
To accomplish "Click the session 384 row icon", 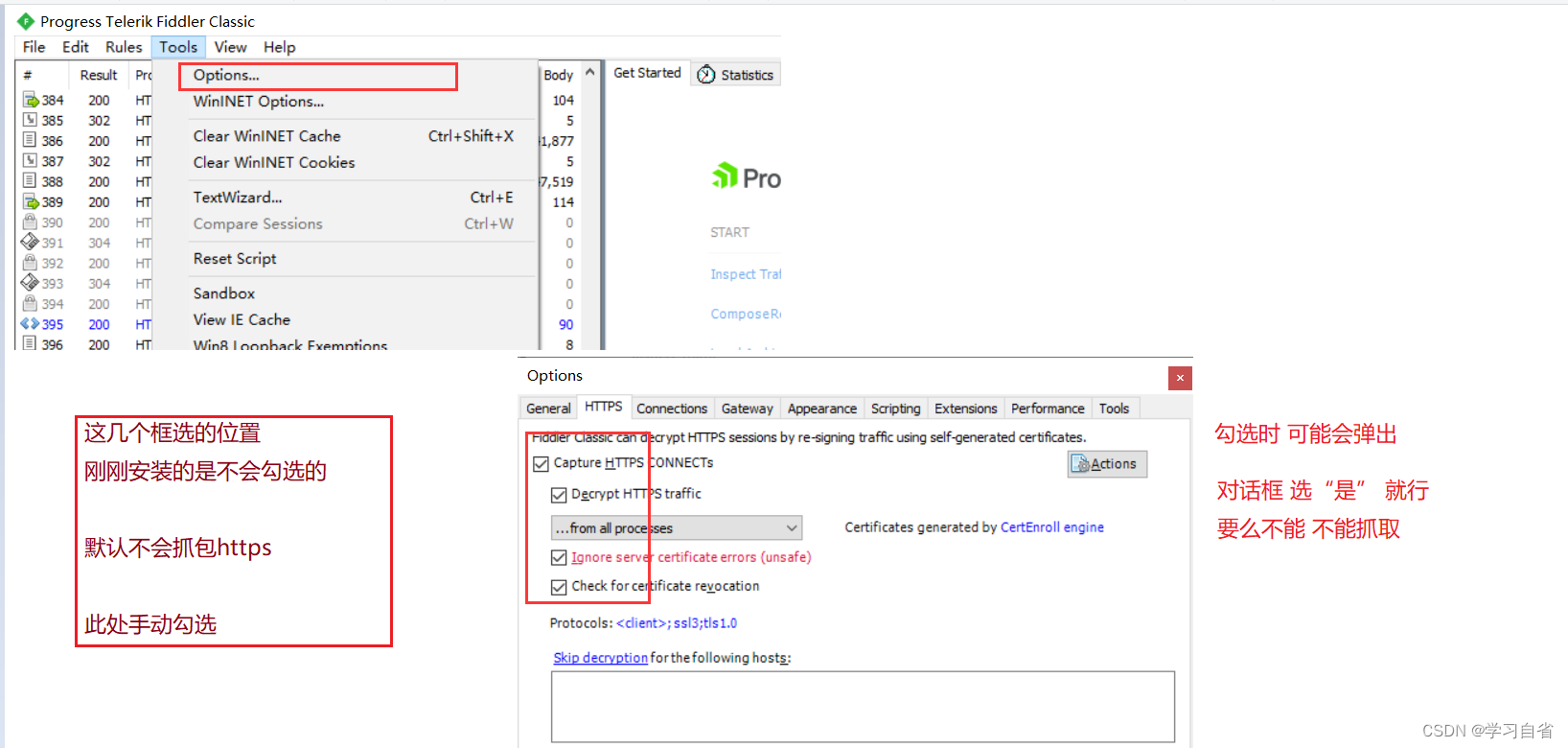I will pyautogui.click(x=31, y=100).
